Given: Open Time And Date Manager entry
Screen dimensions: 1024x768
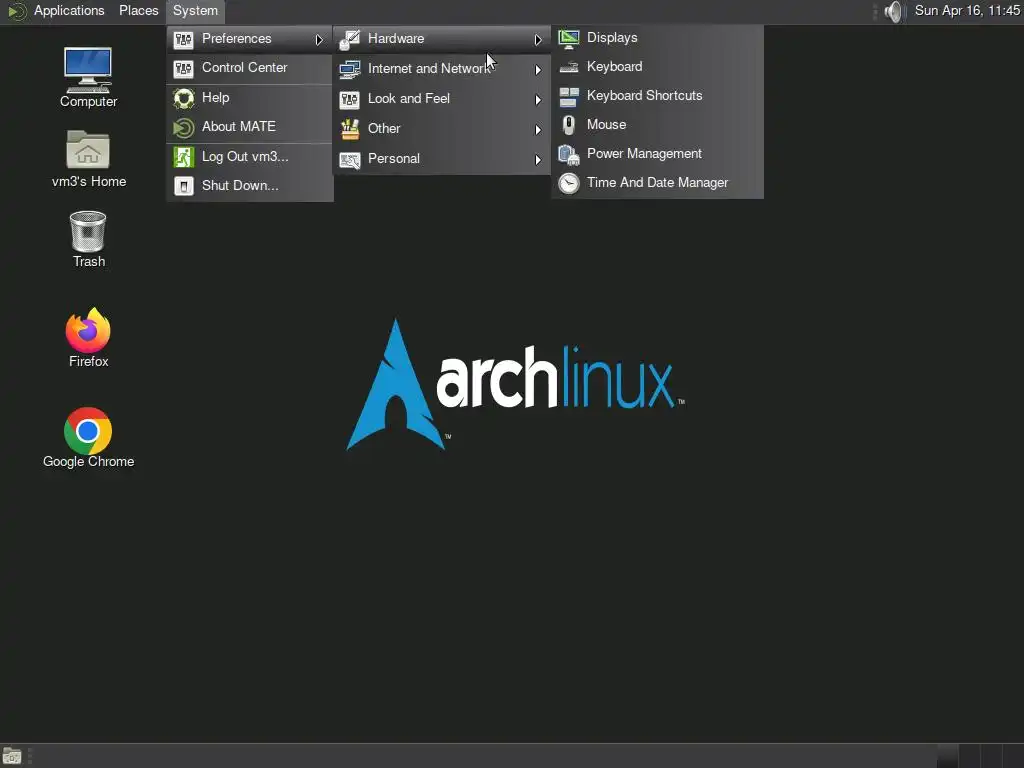Looking at the screenshot, I should click(x=657, y=183).
